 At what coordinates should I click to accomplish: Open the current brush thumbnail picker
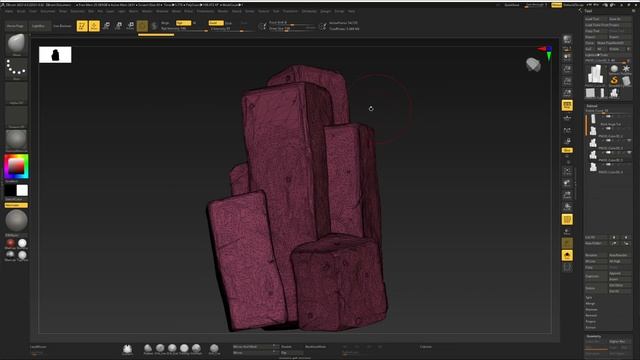16,44
